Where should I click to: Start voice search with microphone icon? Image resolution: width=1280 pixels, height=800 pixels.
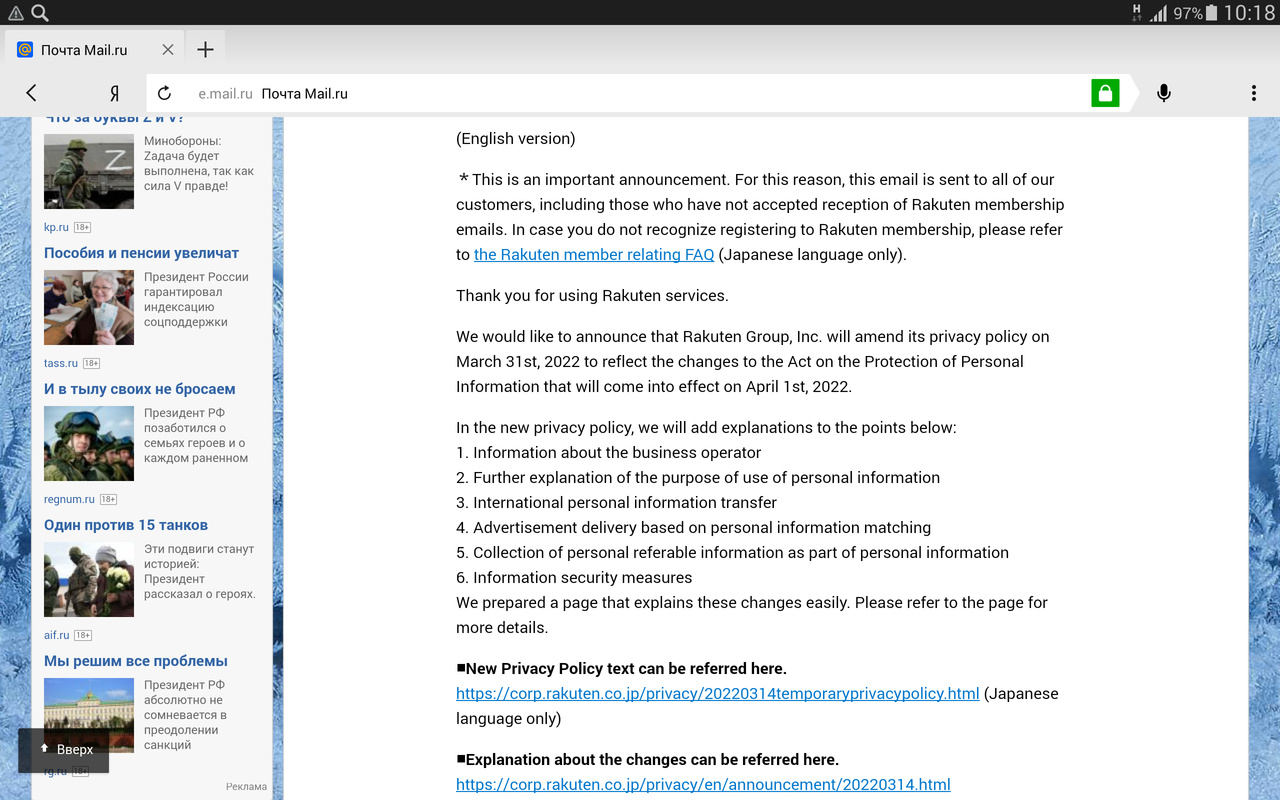click(x=1163, y=93)
